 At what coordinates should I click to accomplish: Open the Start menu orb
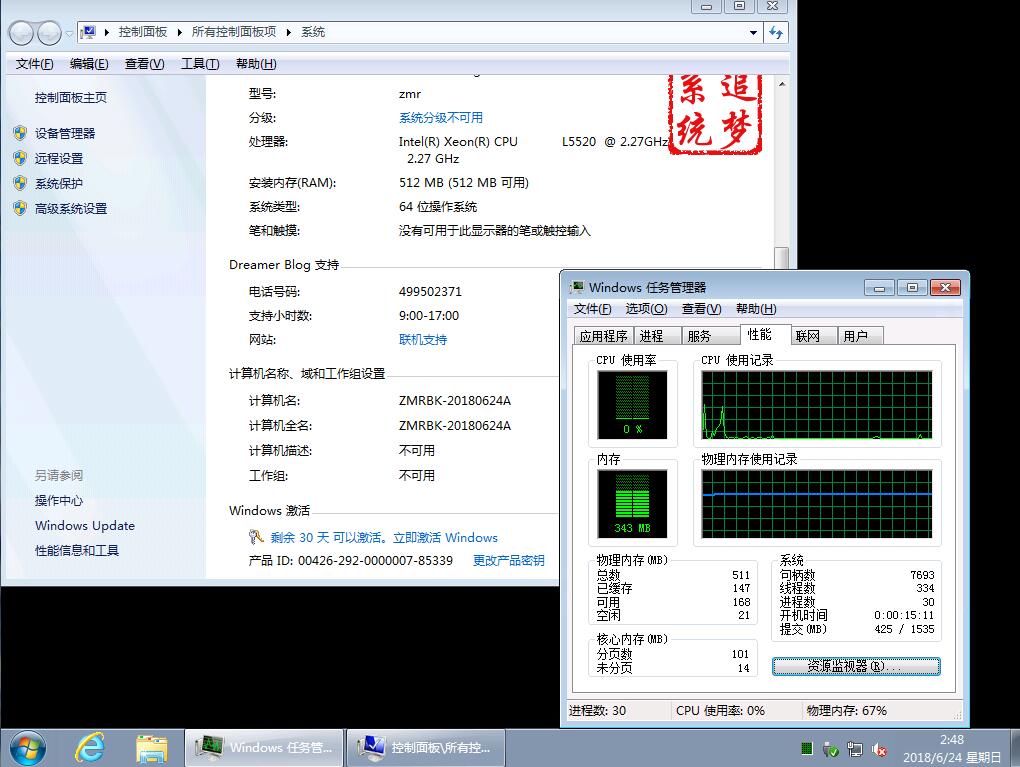(x=27, y=747)
